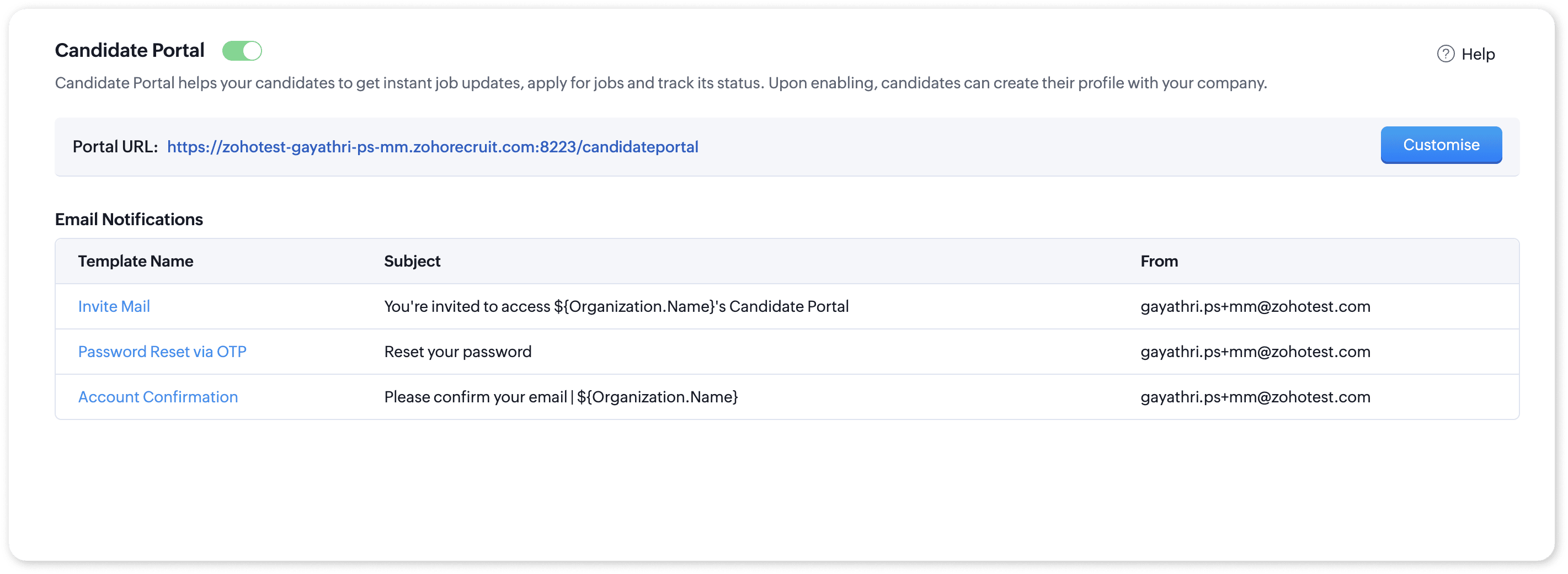
Task: Click the Customise button
Action: coord(1441,145)
